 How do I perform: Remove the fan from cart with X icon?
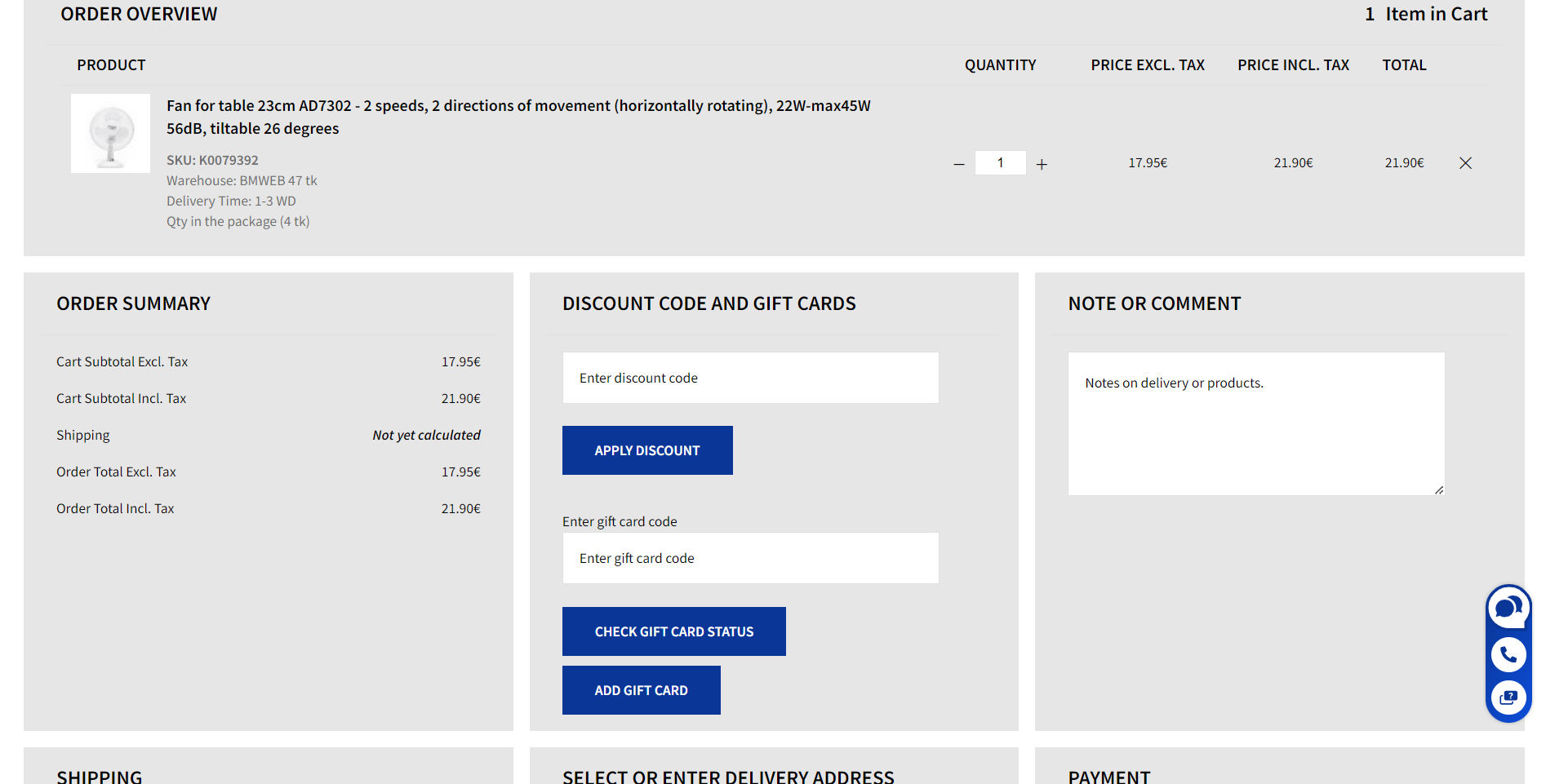pyautogui.click(x=1465, y=163)
